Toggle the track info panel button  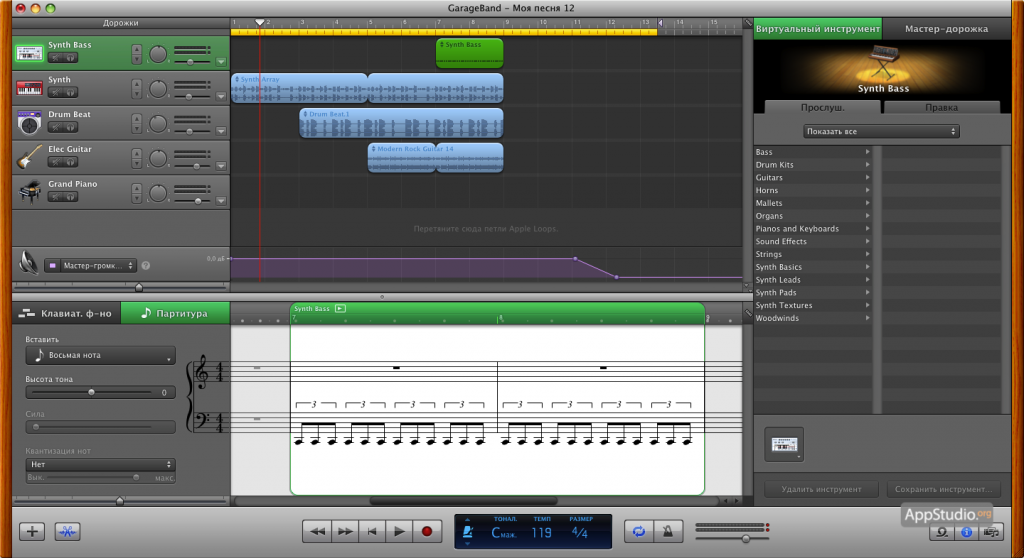[967, 533]
